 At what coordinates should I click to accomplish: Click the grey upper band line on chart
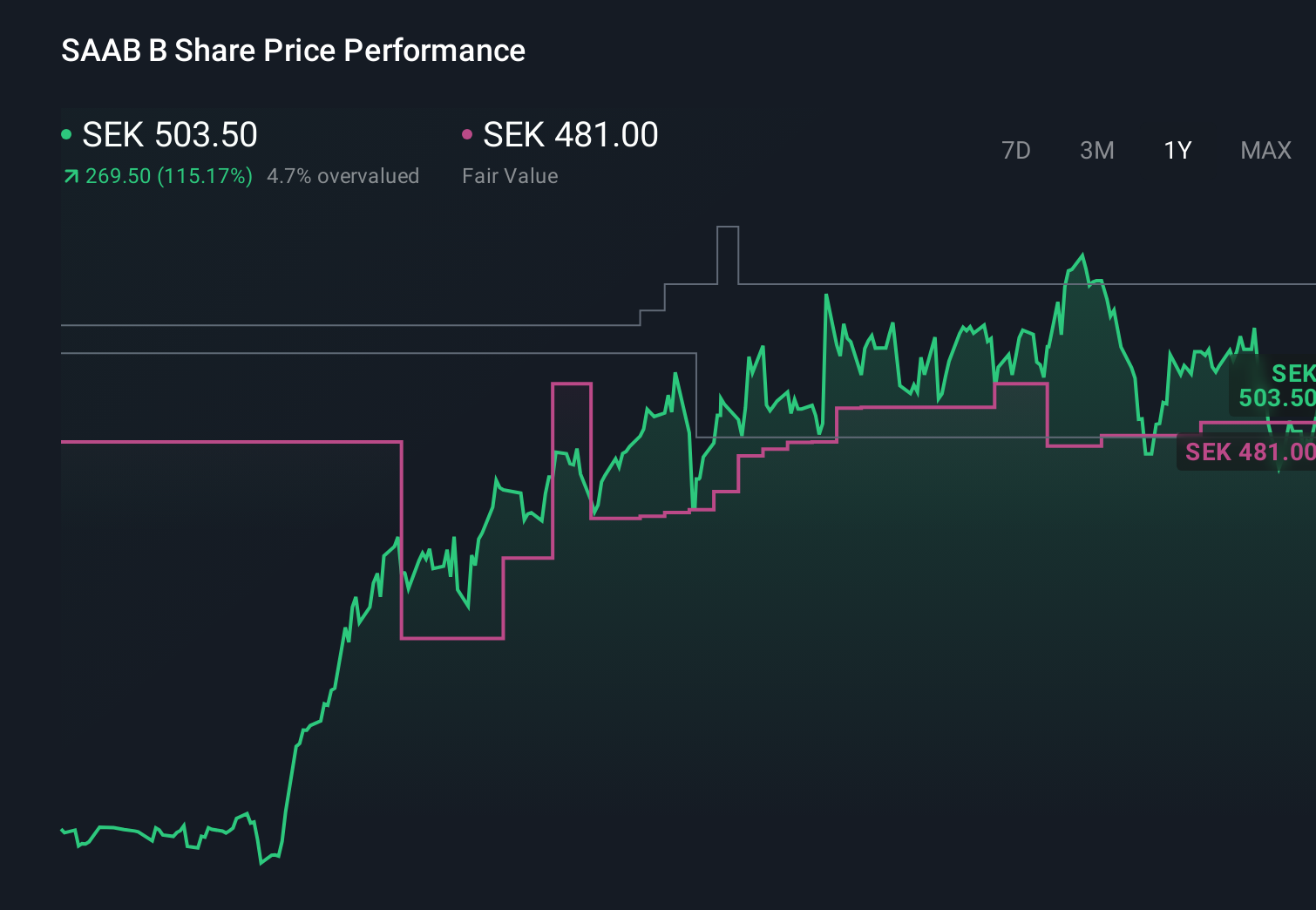click(x=349, y=324)
